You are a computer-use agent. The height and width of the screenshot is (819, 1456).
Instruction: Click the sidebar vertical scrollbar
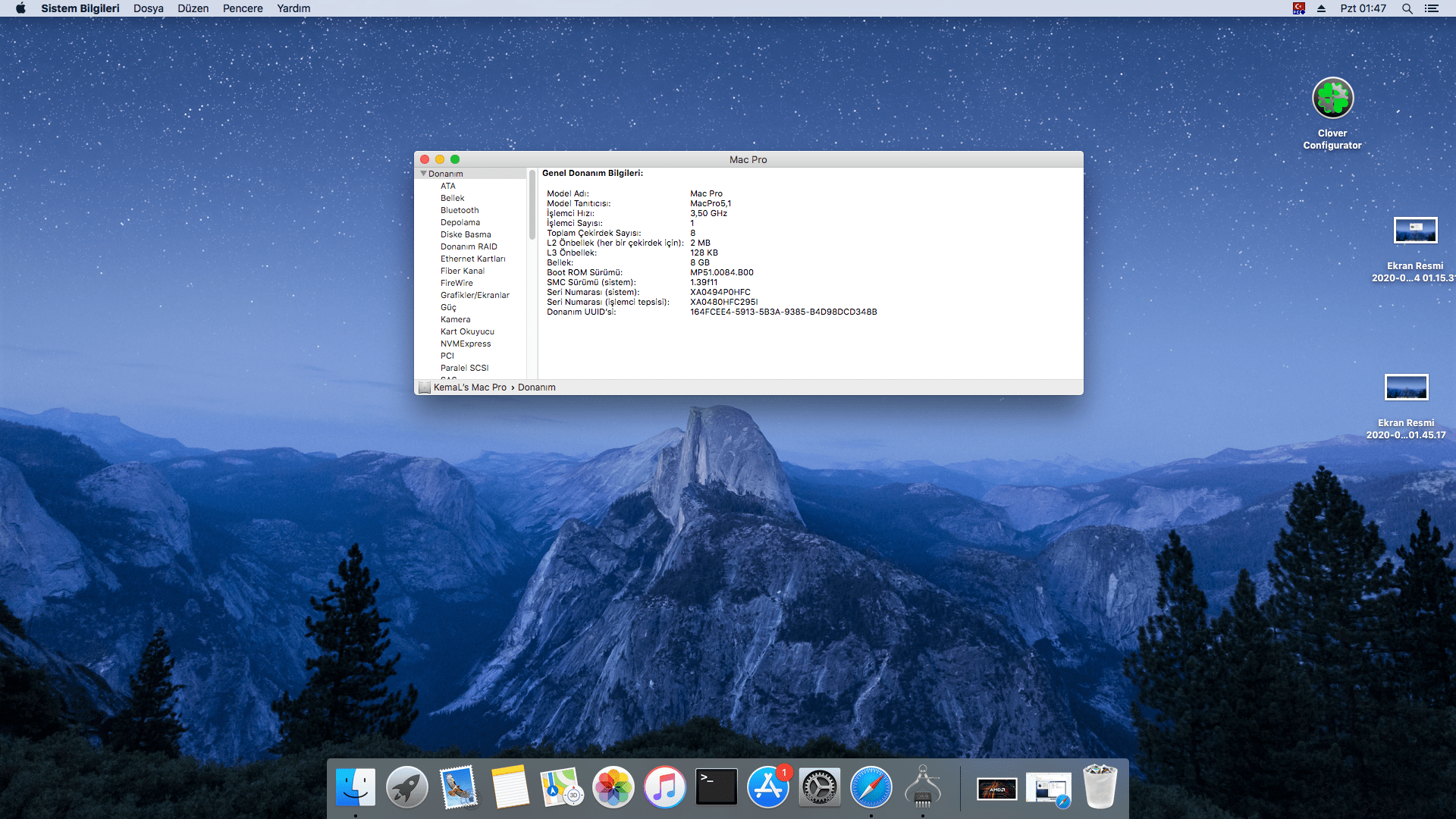pyautogui.click(x=532, y=205)
